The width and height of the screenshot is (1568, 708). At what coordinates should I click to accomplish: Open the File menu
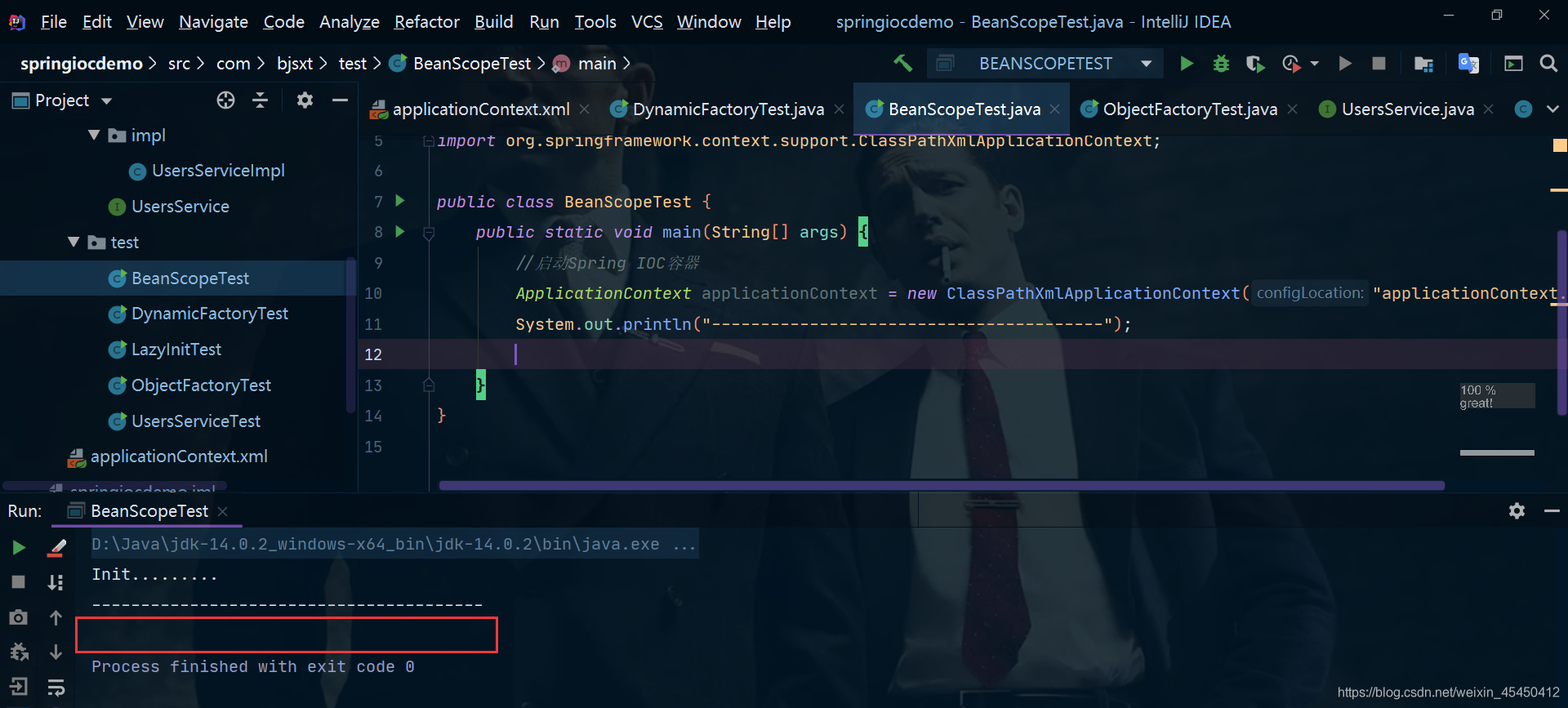click(54, 22)
